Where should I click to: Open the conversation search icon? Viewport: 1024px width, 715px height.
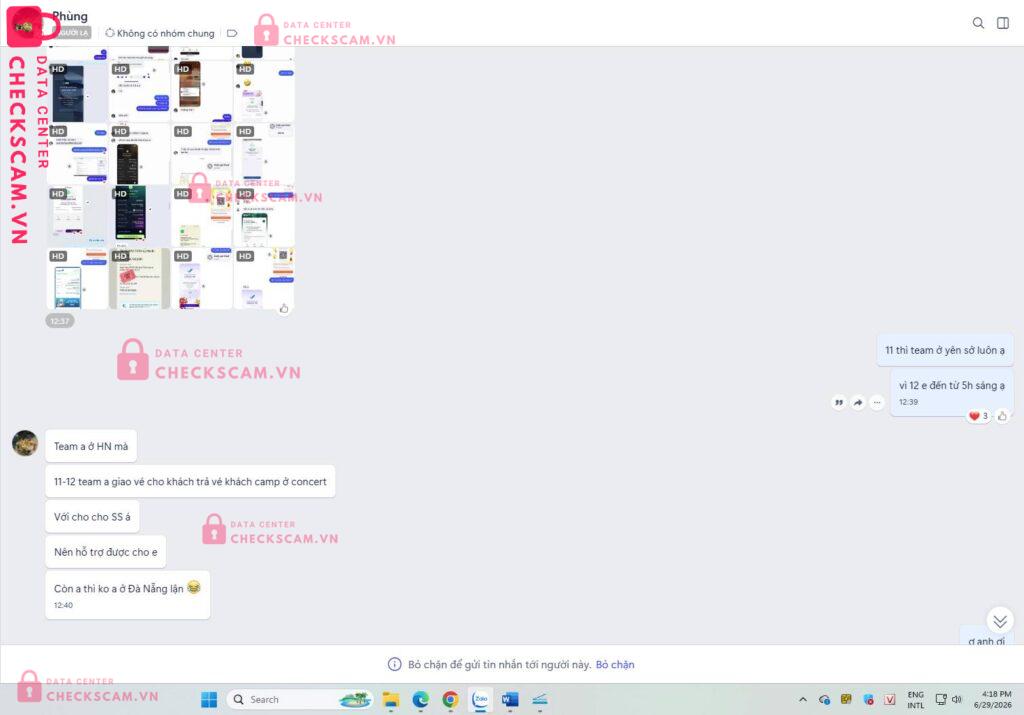click(x=978, y=23)
